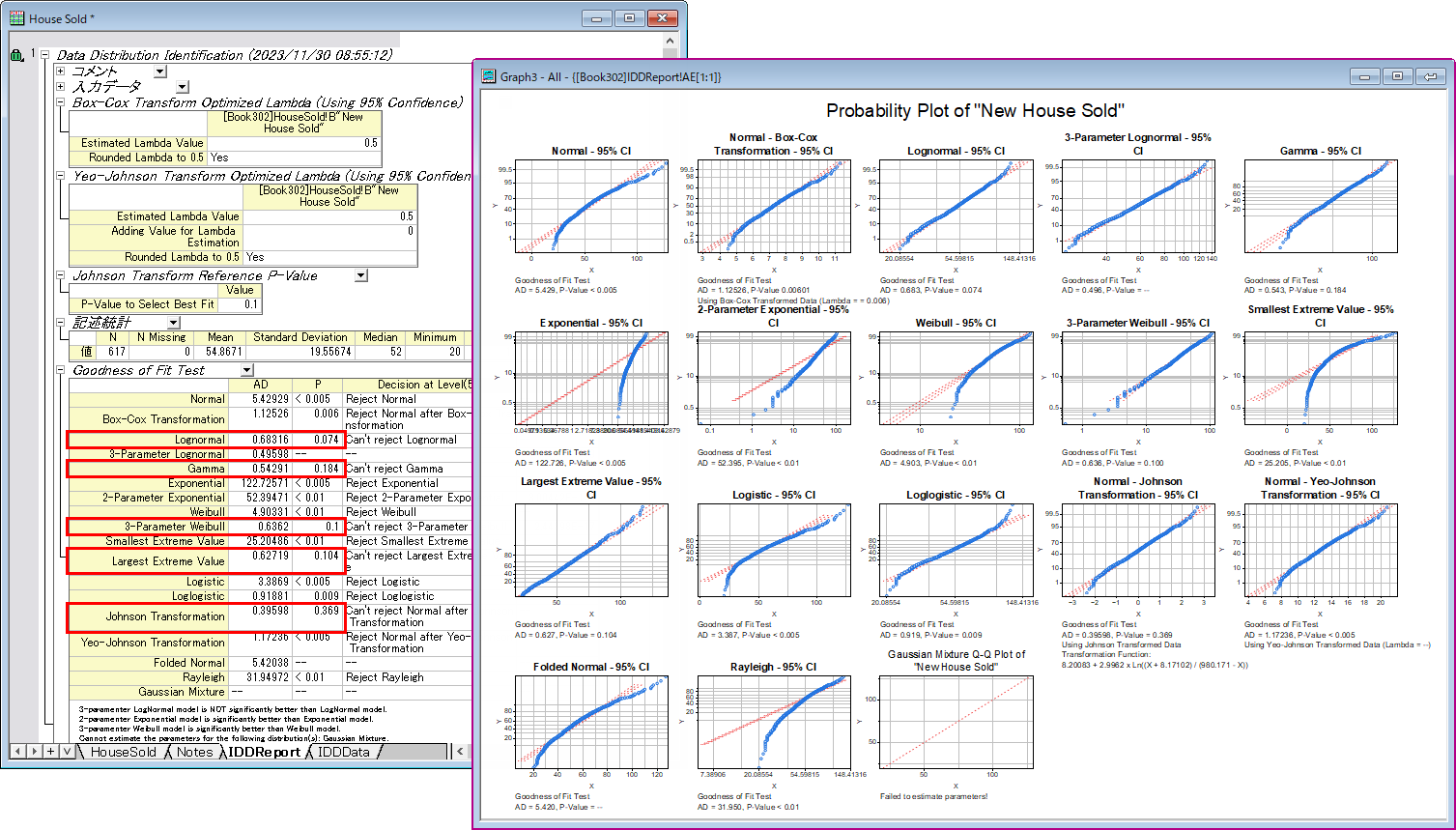Click the graph title Probability Plot of "New House Sold"

976,111
